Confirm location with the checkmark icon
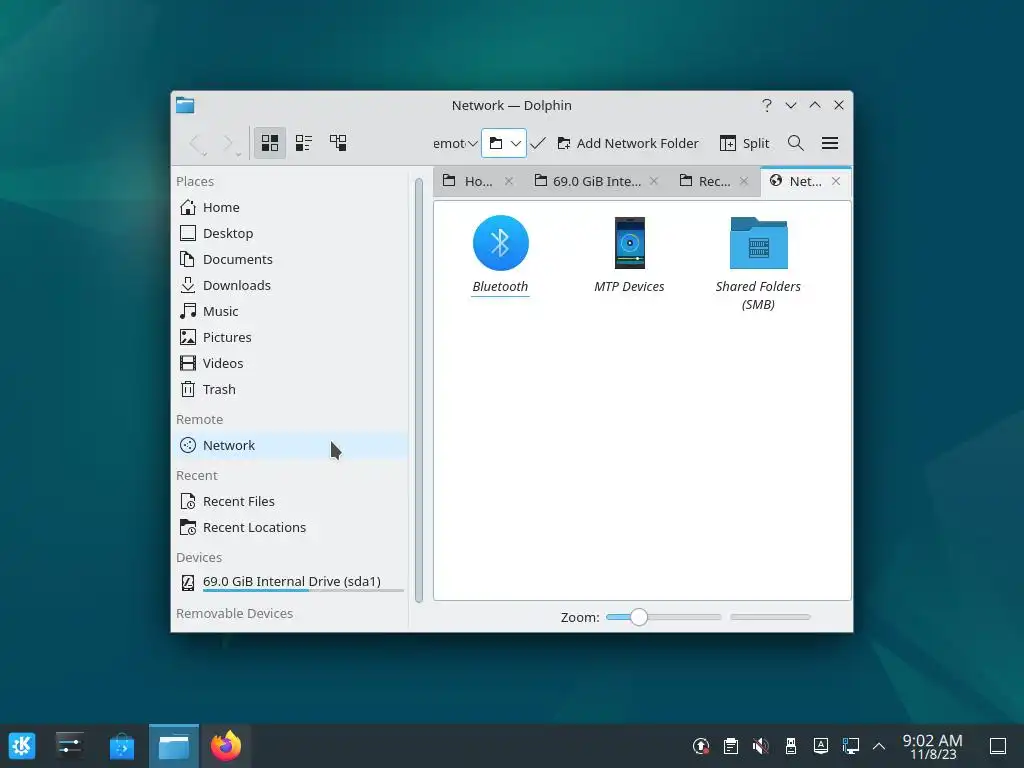The height and width of the screenshot is (768, 1024). click(x=538, y=143)
